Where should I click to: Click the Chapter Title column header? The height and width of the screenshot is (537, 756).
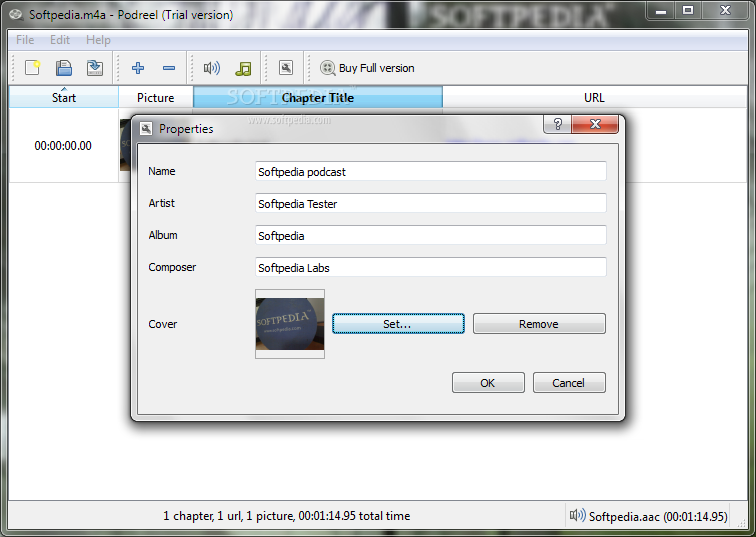coord(318,97)
